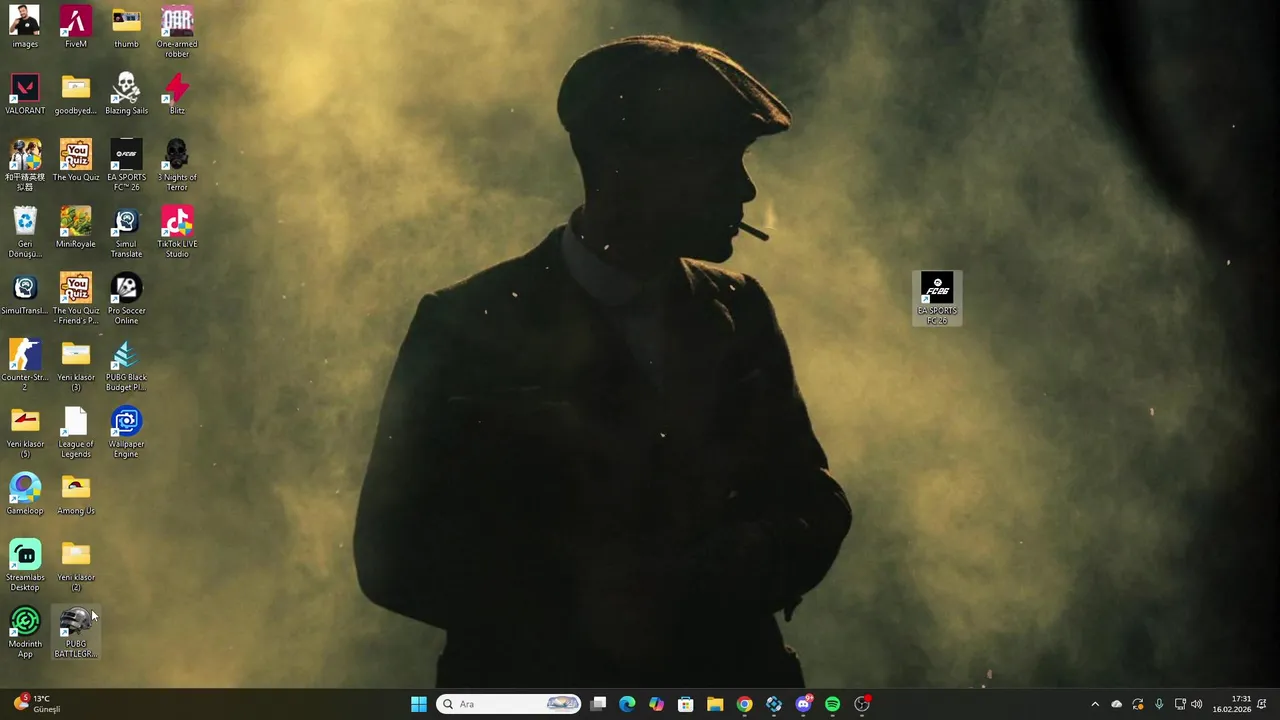This screenshot has height=720, width=1280.
Task: Open the Windows Start menu
Action: (x=419, y=704)
